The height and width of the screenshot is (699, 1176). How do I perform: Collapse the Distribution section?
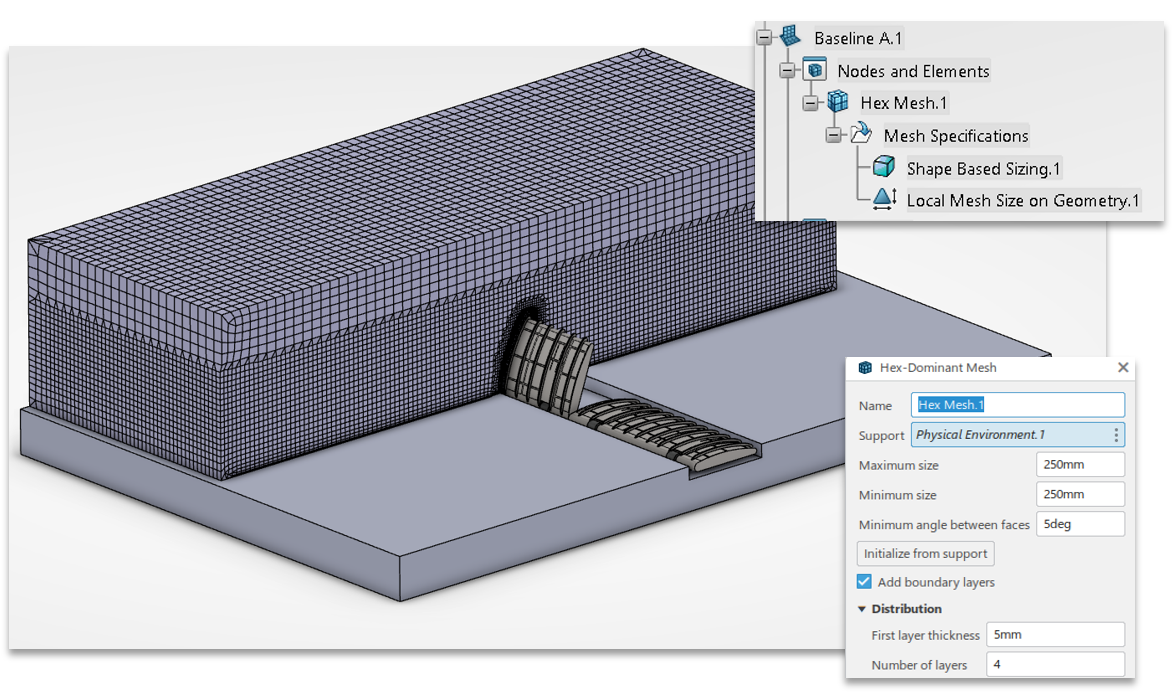coord(861,609)
